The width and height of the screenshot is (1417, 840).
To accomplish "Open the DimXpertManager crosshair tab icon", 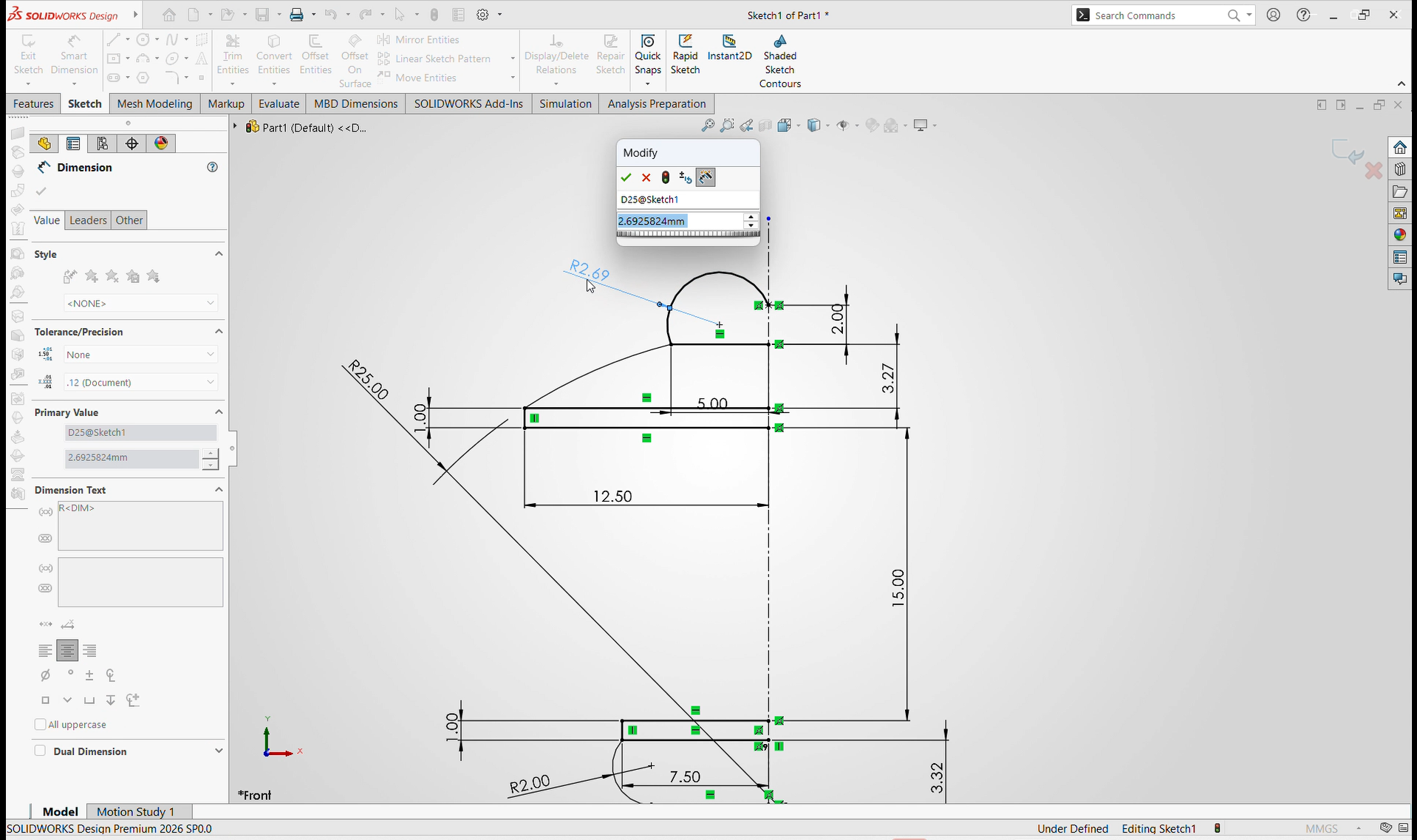I will point(132,143).
